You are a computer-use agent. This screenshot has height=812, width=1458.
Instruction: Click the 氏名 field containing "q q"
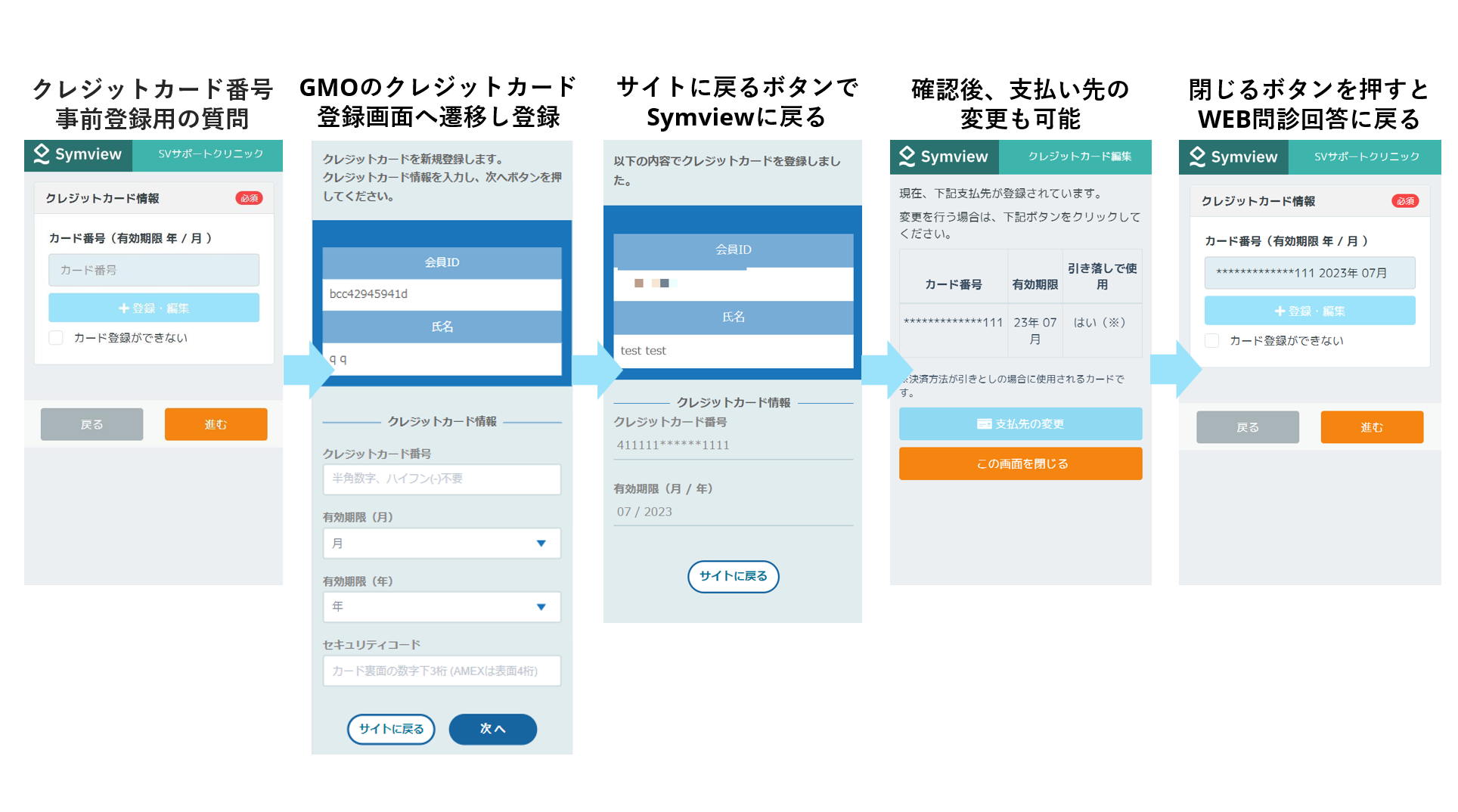(x=442, y=359)
